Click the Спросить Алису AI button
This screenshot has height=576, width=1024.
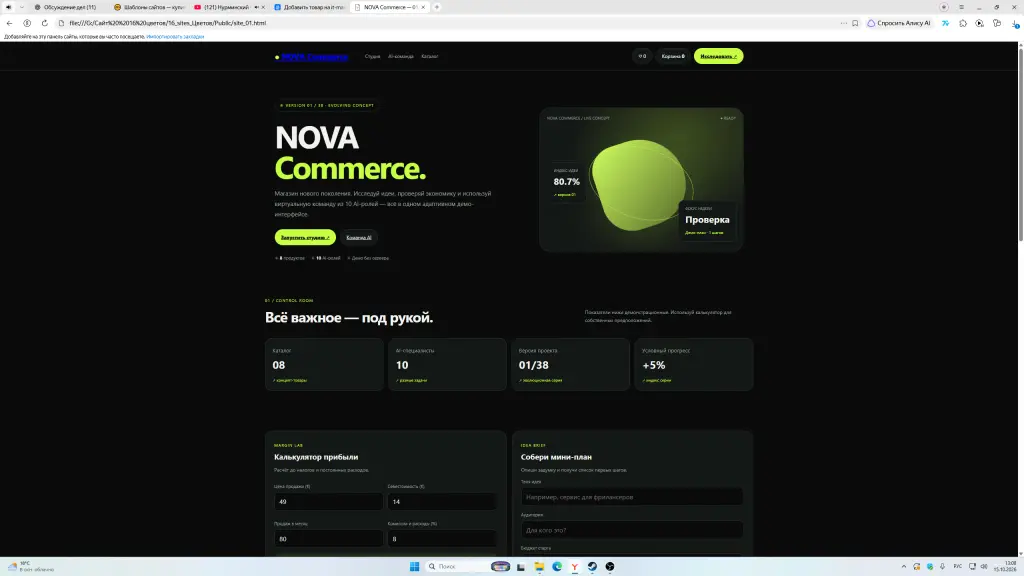point(899,23)
